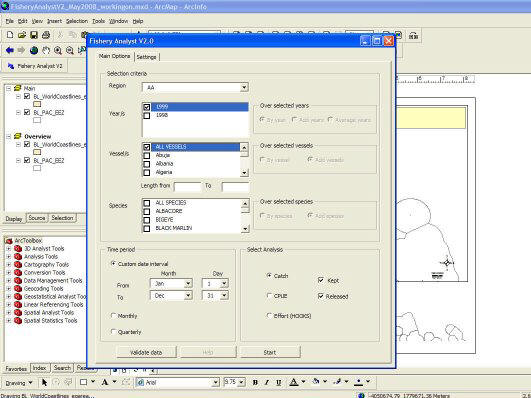Open the Region dropdown
The height and width of the screenshot is (398, 531).
click(x=244, y=88)
